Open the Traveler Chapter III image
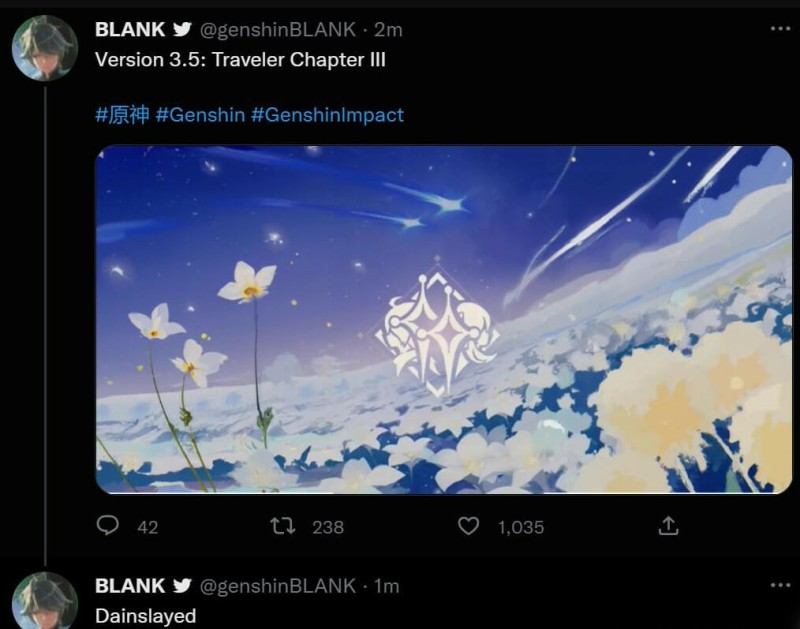 pyautogui.click(x=443, y=319)
